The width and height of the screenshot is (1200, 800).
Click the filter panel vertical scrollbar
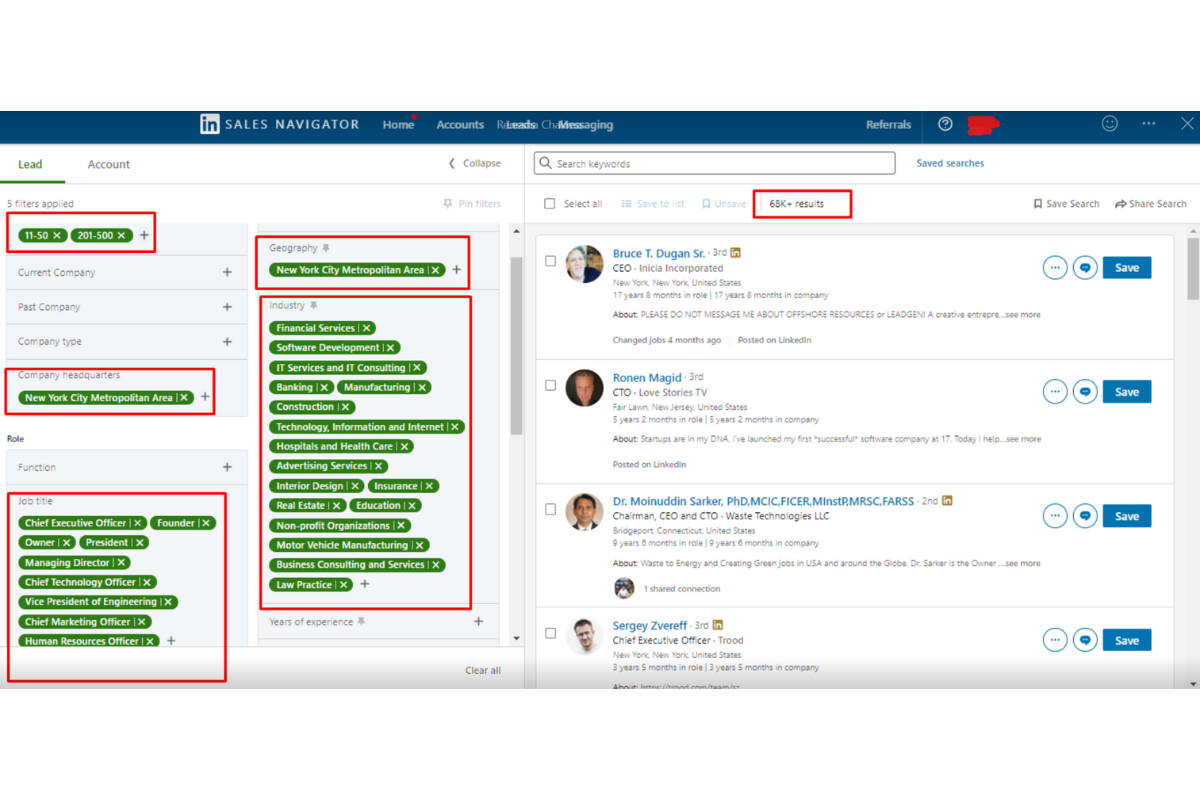[516, 346]
